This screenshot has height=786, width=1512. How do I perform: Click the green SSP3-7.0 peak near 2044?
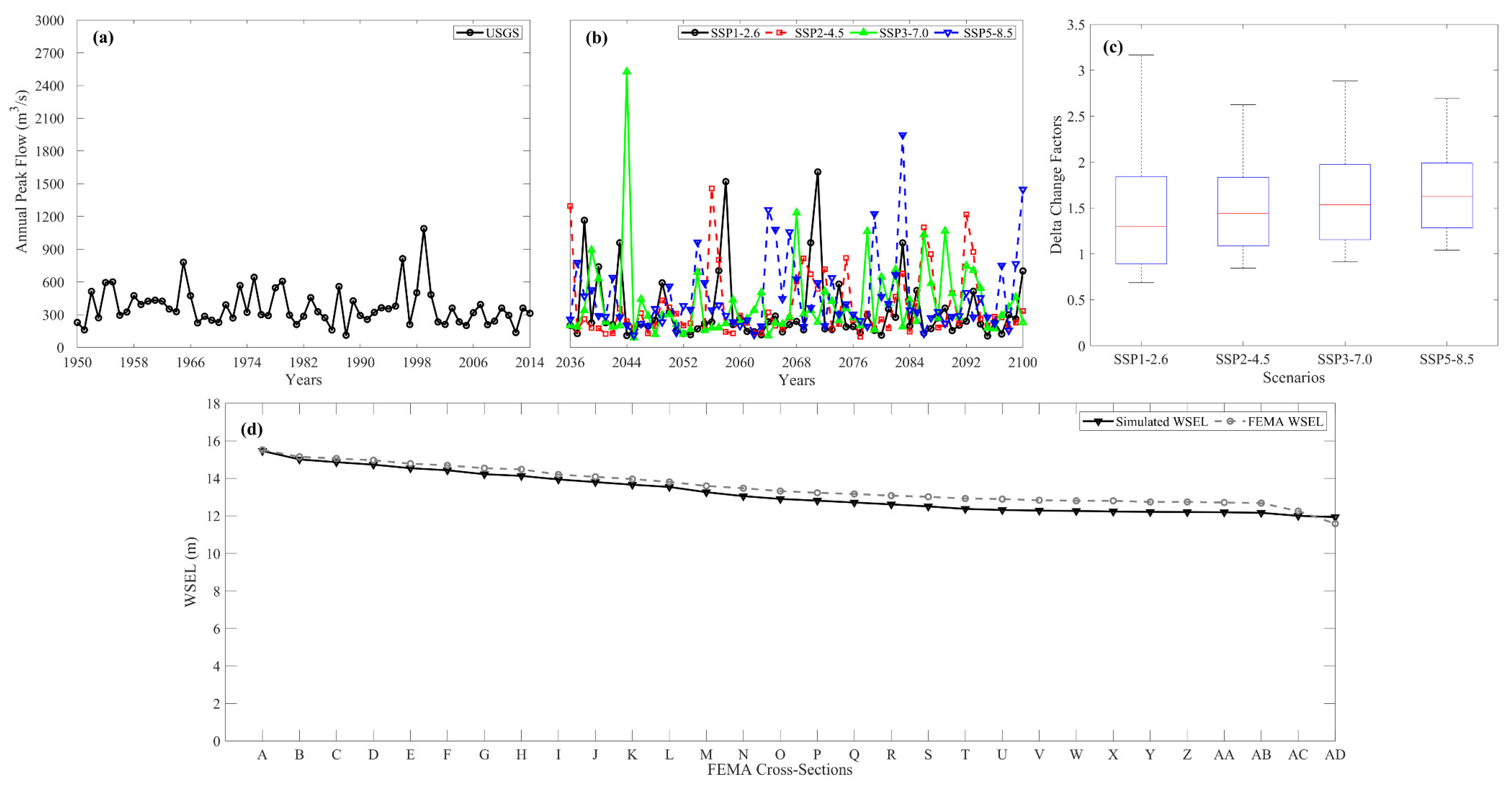click(x=627, y=72)
